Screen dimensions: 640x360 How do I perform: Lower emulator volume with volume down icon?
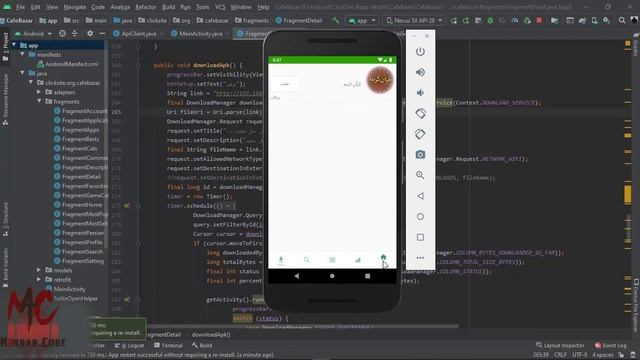tap(420, 93)
